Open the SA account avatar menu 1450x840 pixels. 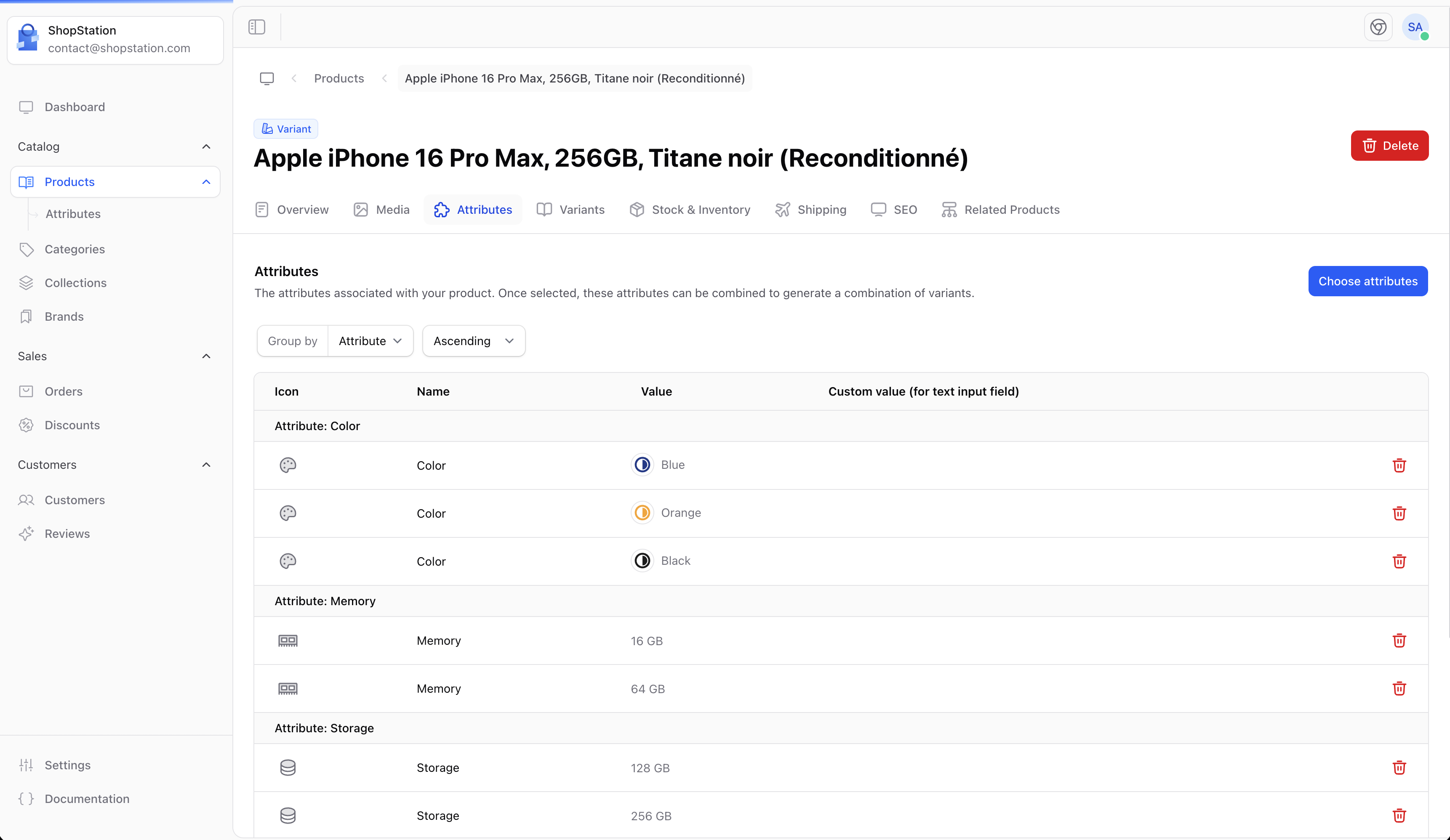coord(1415,27)
